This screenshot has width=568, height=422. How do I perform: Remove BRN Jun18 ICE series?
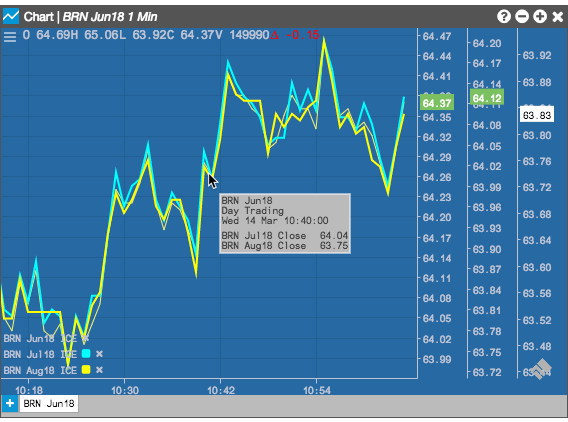coord(85,339)
